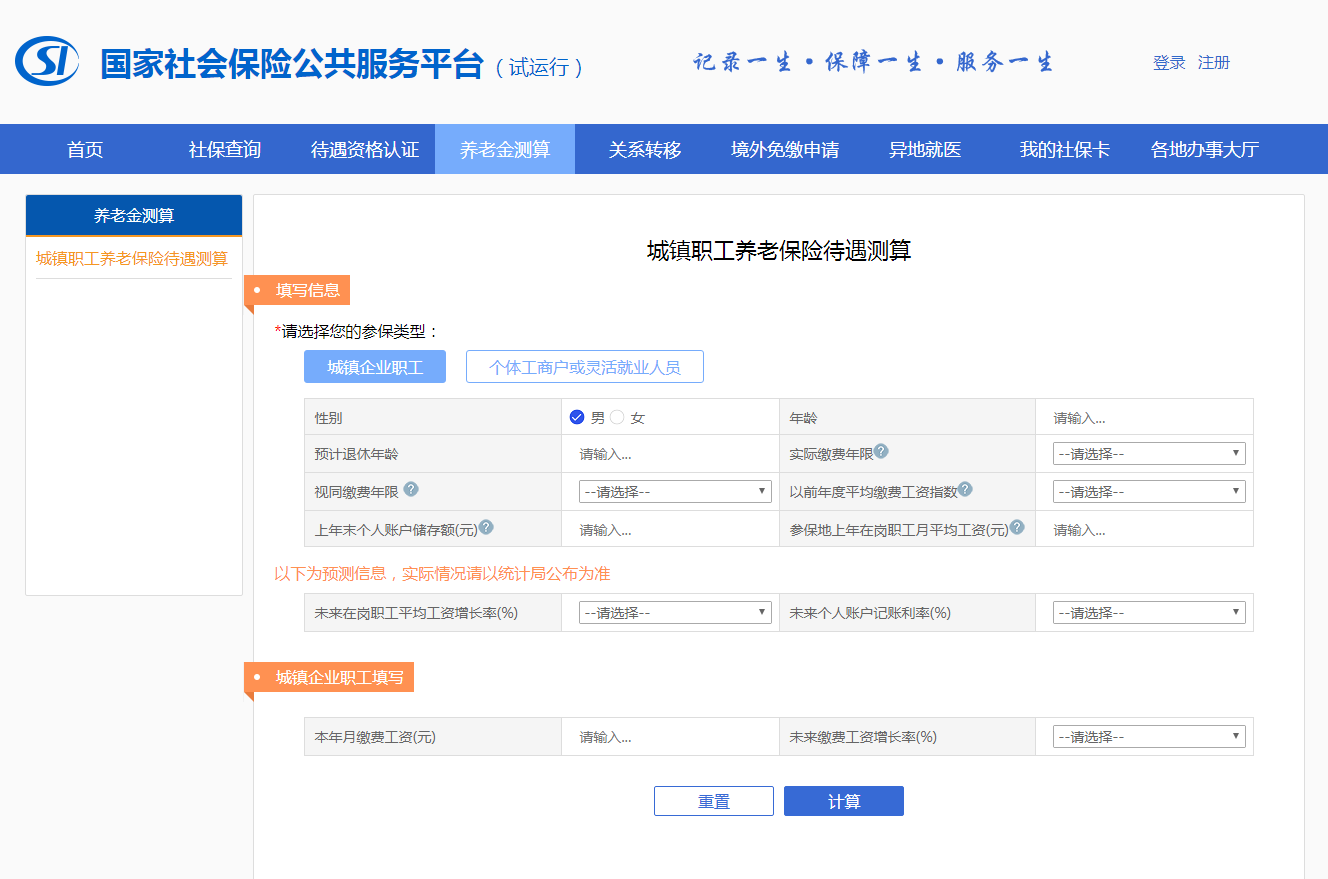Open the 关系转移 navigation tab
1328x879 pixels.
(x=645, y=150)
